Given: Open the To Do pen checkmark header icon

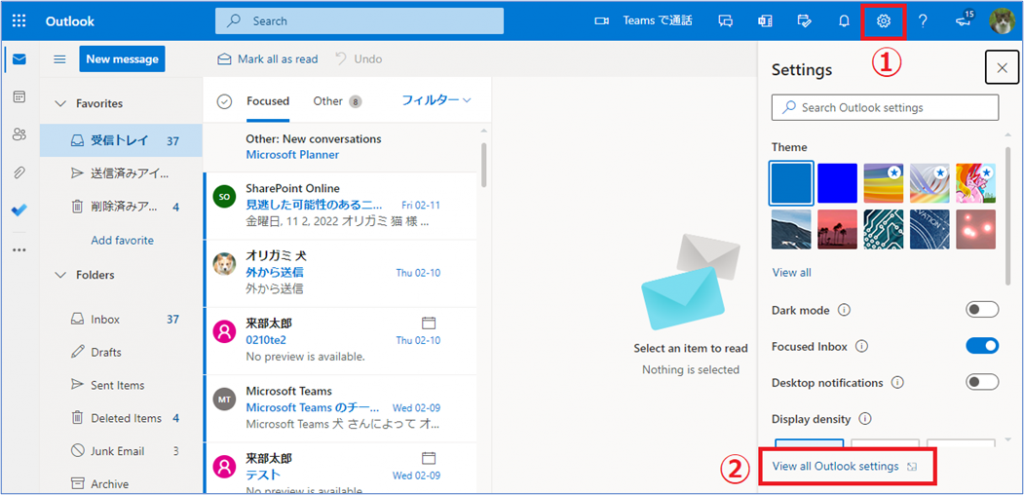Looking at the screenshot, I should coord(805,21).
